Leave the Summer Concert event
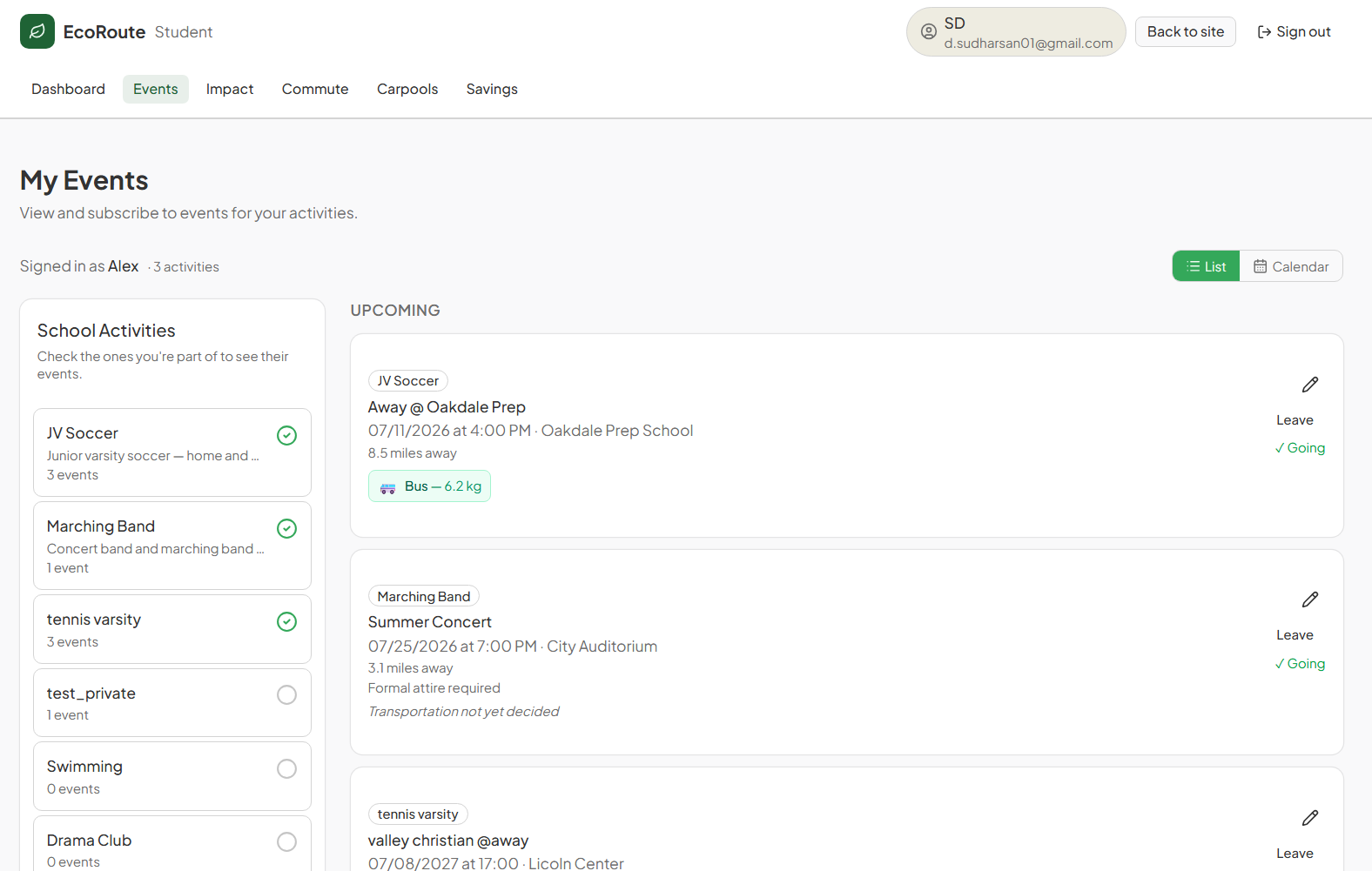The width and height of the screenshot is (1372, 871). [x=1295, y=635]
